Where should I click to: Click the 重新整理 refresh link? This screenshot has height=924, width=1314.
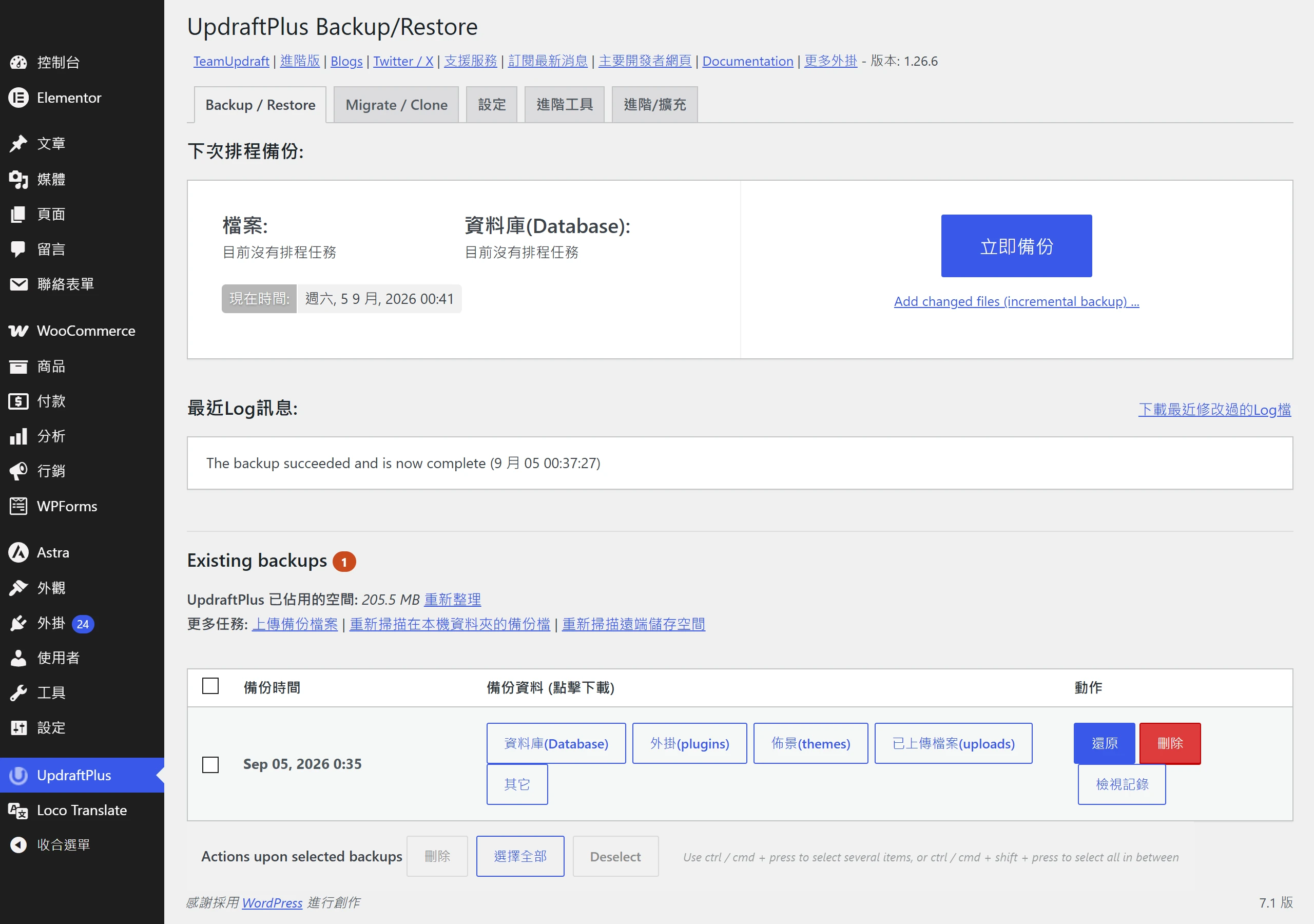pos(453,600)
